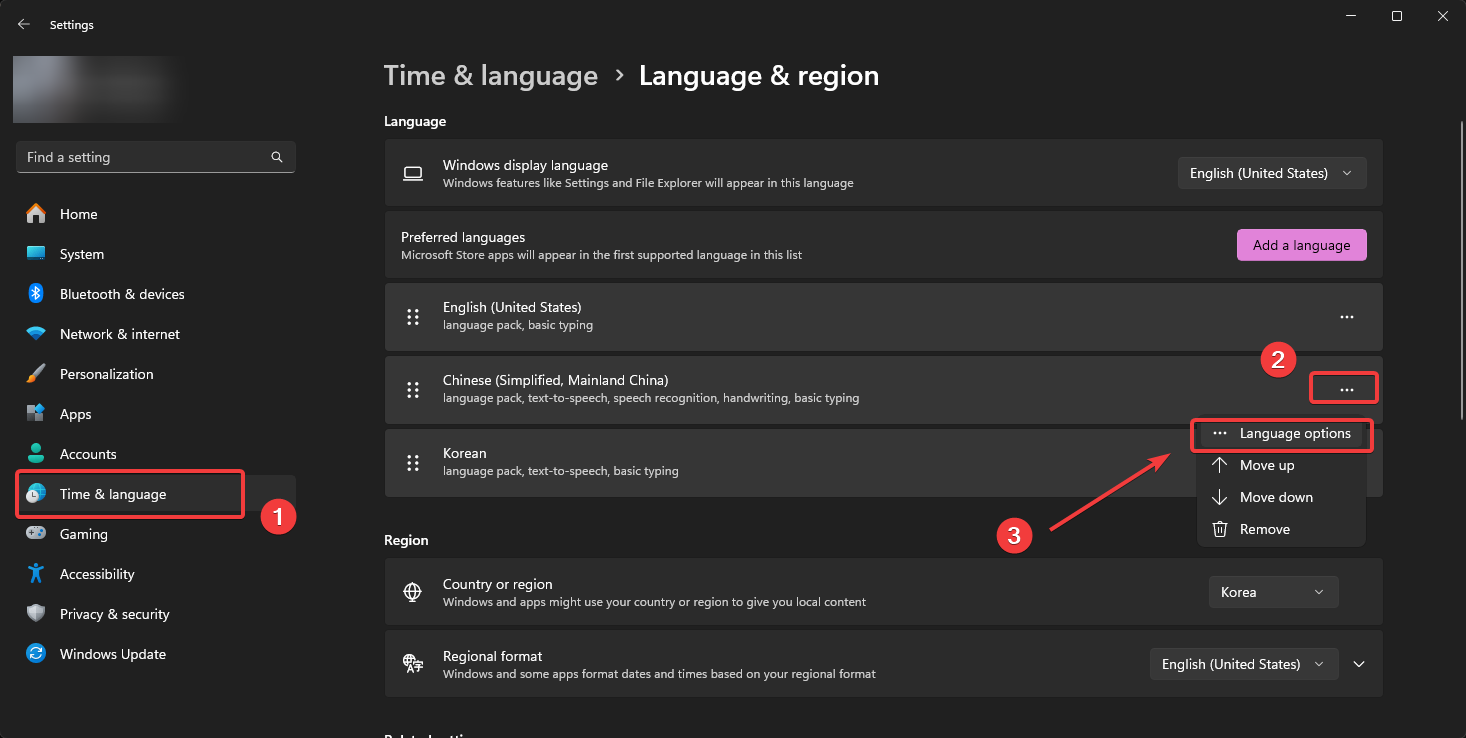The image size is (1466, 738).
Task: Choose Move up in the context menu
Action: pos(1281,465)
